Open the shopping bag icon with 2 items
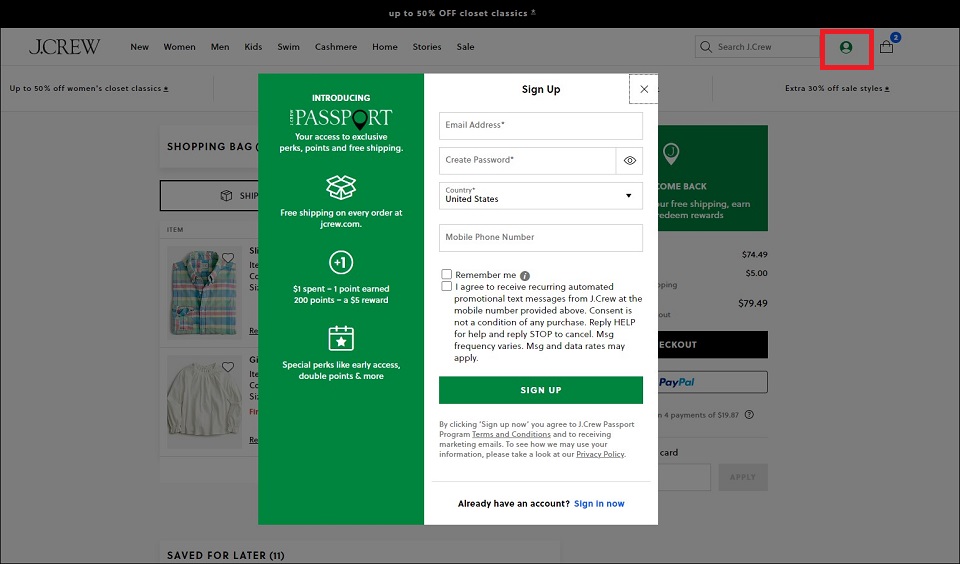 coord(887,47)
